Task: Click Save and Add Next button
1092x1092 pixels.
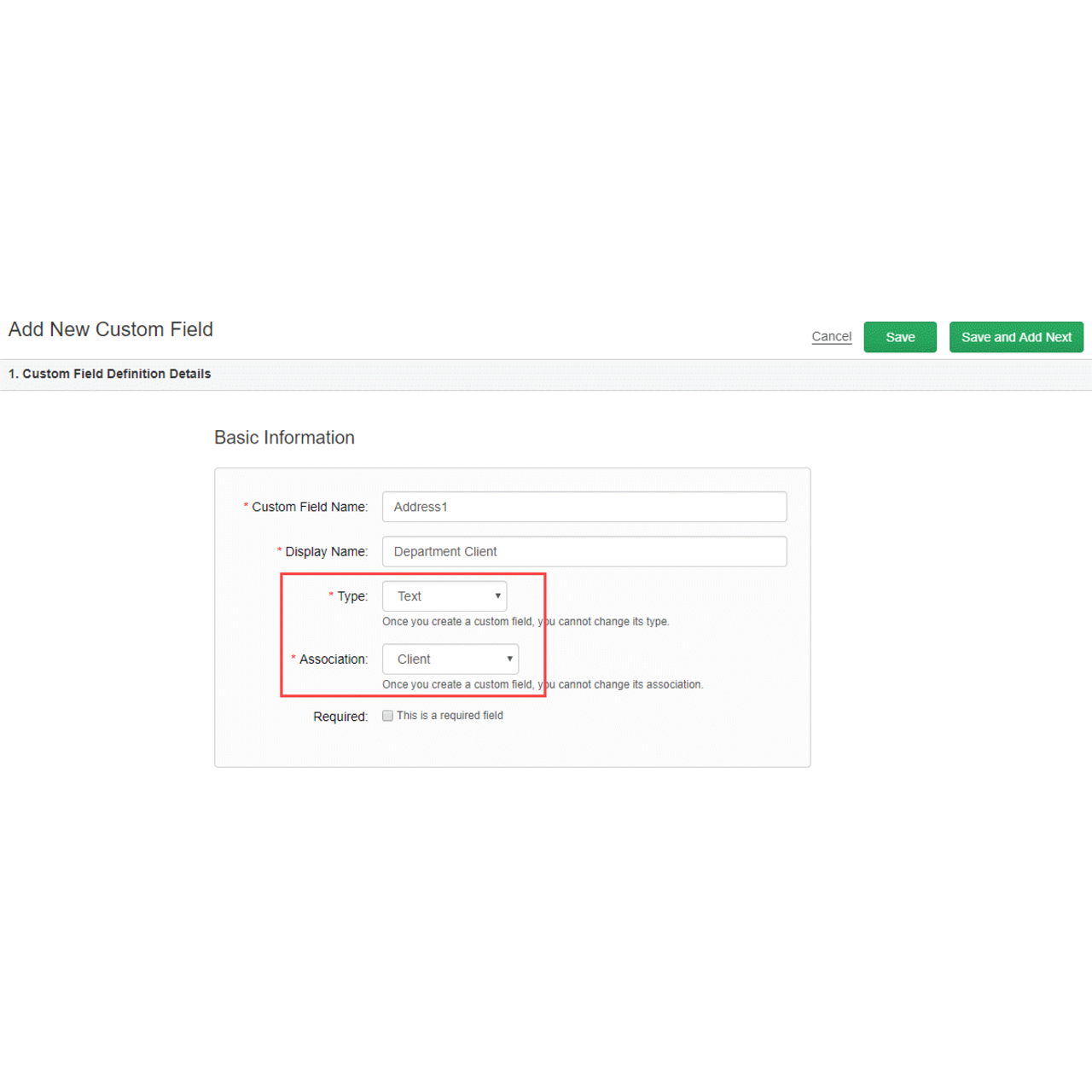Action: pyautogui.click(x=1016, y=337)
